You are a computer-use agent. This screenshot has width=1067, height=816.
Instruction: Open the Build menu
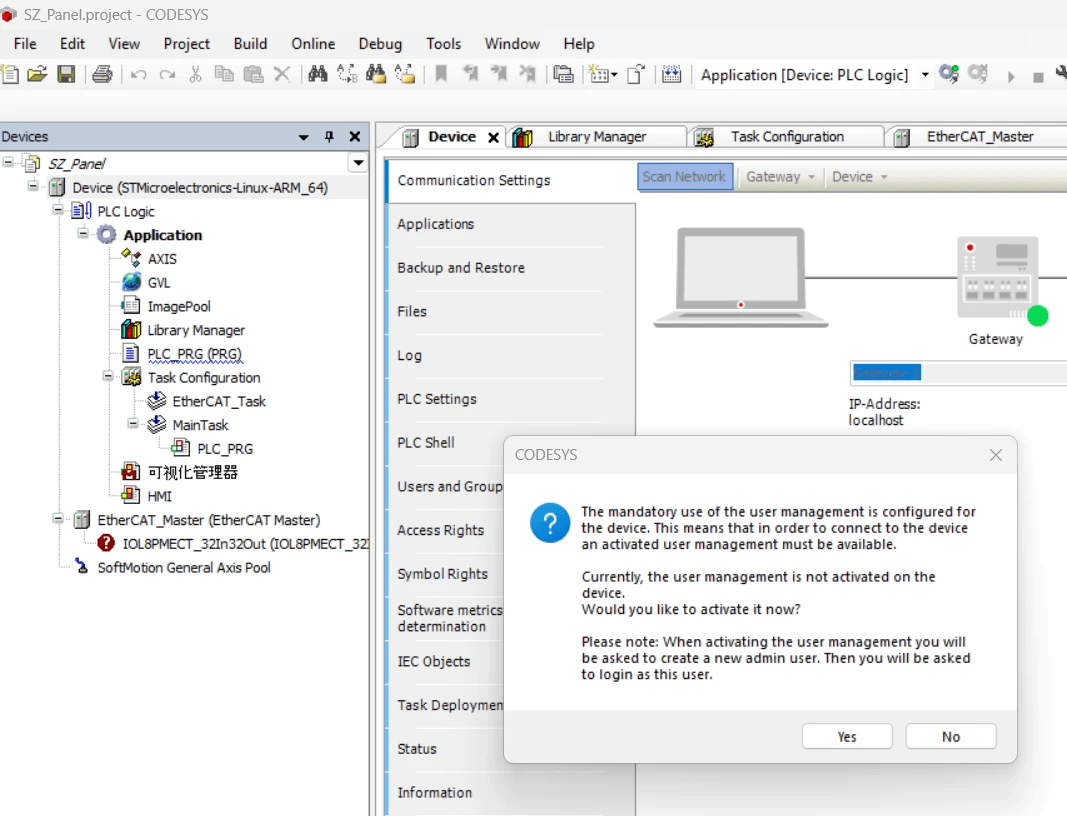[250, 44]
